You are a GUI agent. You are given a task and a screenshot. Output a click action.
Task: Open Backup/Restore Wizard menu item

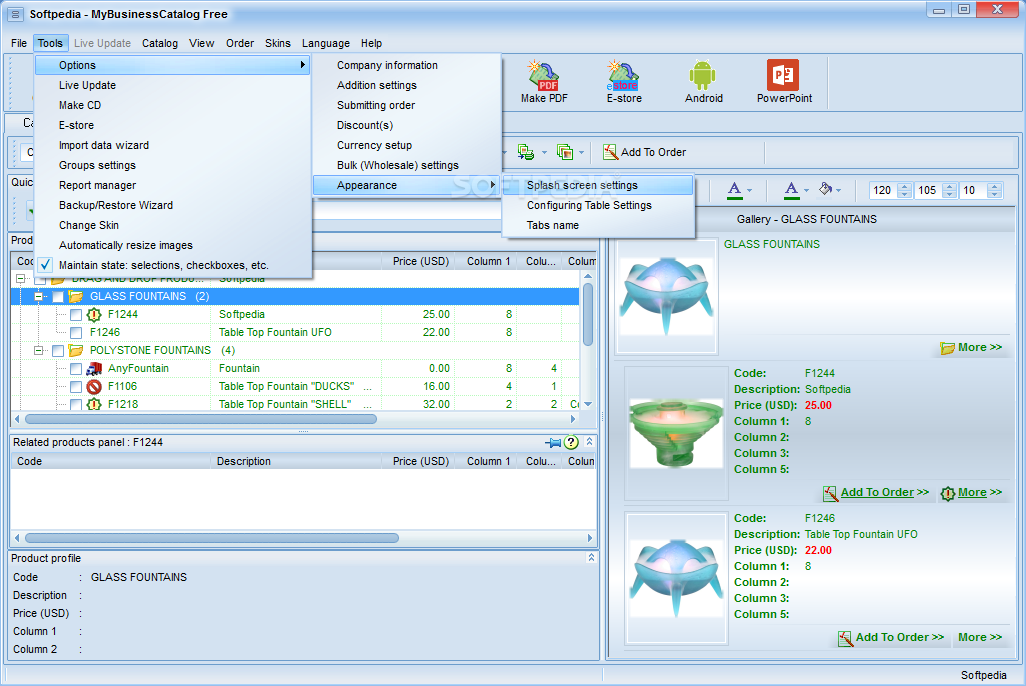click(173, 206)
